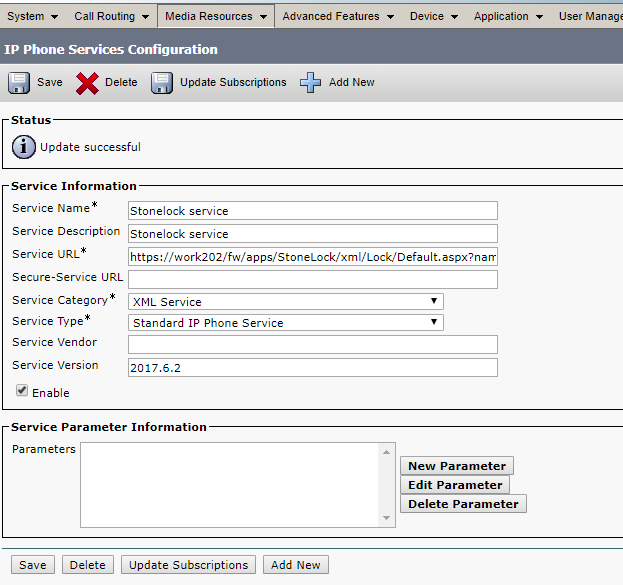Select the Service Version text field
623x585 pixels.
click(312, 367)
